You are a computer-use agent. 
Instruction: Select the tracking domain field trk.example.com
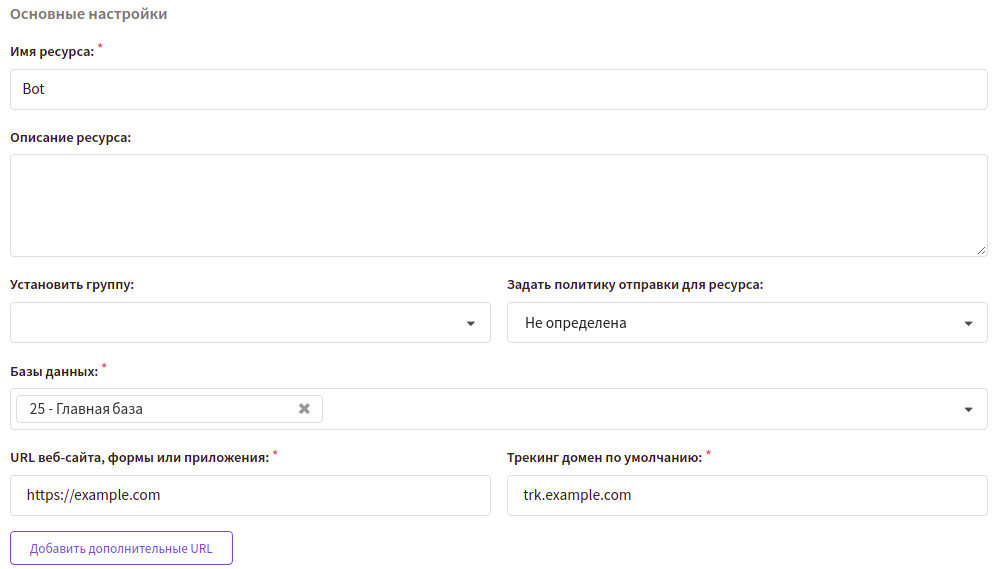[746, 495]
